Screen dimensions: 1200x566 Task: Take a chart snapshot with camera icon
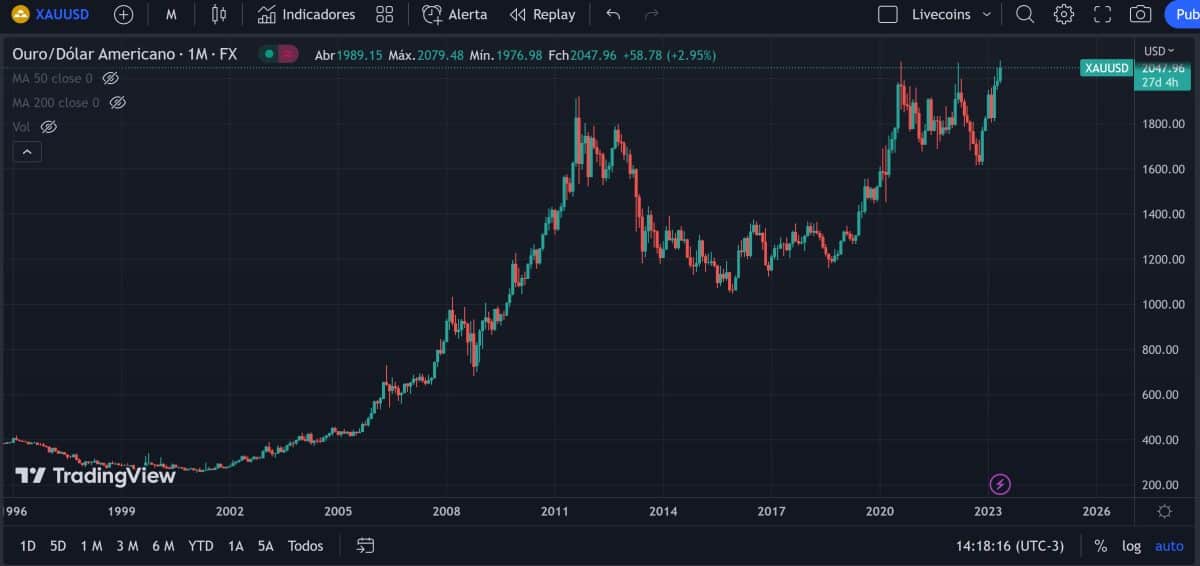click(1140, 14)
